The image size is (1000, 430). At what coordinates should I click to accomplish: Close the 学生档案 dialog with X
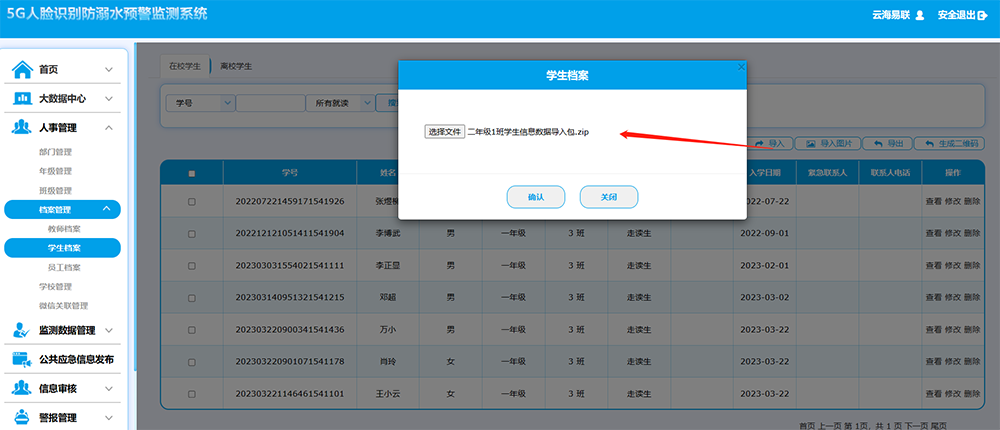coord(741,67)
